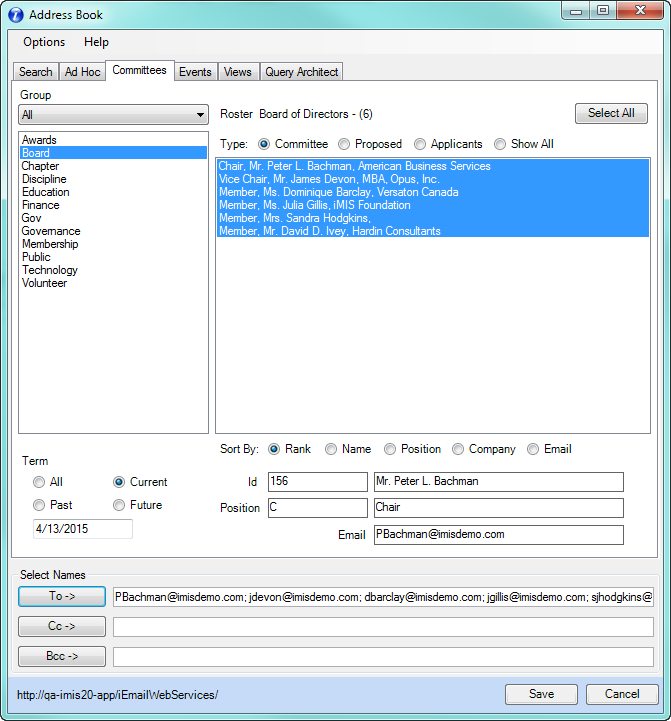671x721 pixels.
Task: Click the Address Book title bar icon
Action: click(16, 15)
